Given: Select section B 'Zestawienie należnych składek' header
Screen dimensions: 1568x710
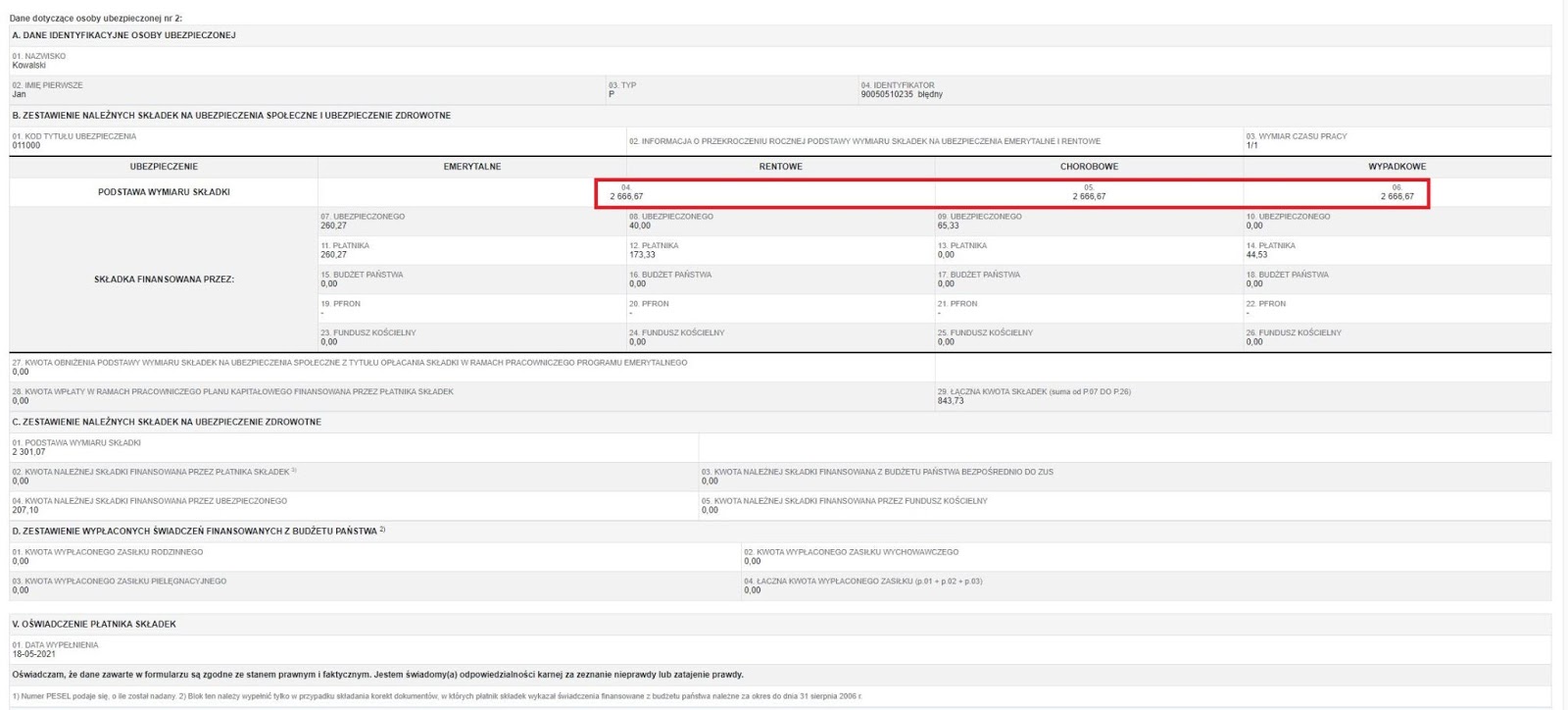Looking at the screenshot, I should pyautogui.click(x=231, y=116).
